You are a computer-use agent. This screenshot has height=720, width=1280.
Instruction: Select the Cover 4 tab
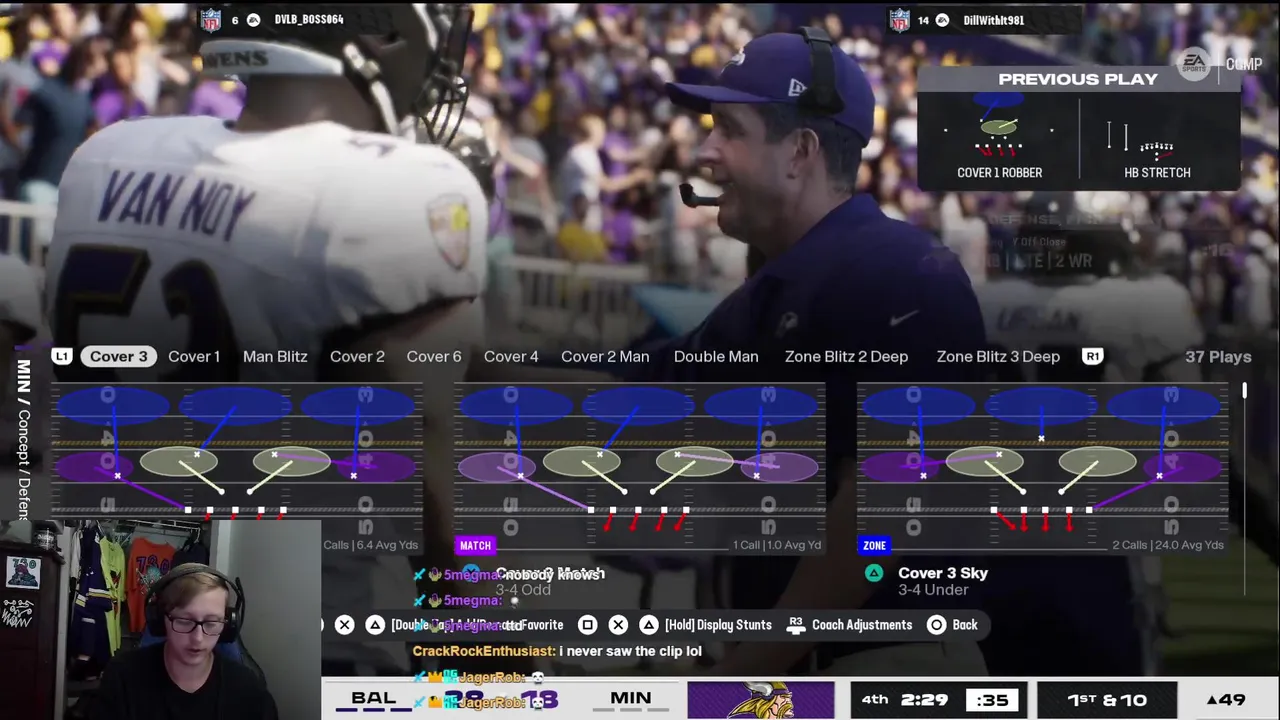(x=511, y=356)
